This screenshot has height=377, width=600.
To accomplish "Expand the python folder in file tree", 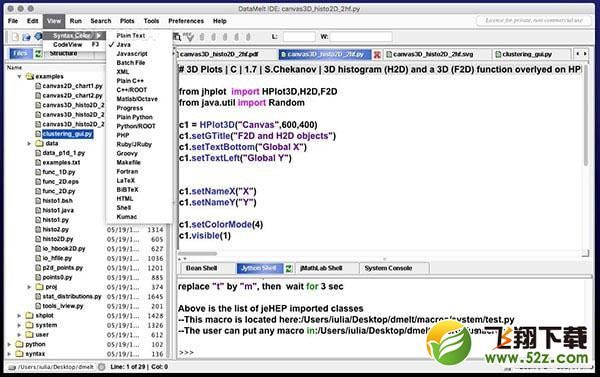I will pyautogui.click(x=9, y=344).
